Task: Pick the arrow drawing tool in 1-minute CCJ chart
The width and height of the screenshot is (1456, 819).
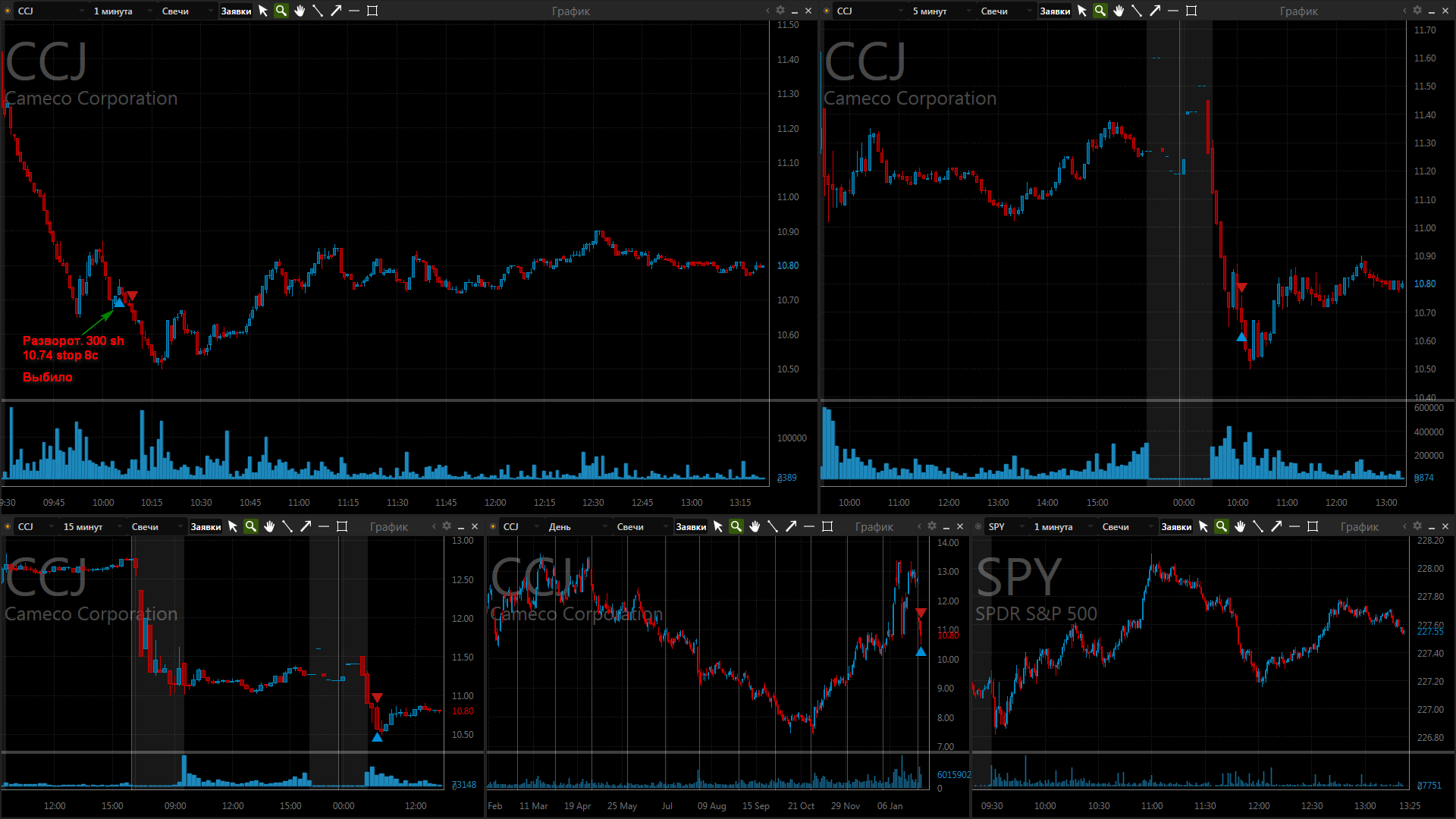Action: [x=336, y=11]
